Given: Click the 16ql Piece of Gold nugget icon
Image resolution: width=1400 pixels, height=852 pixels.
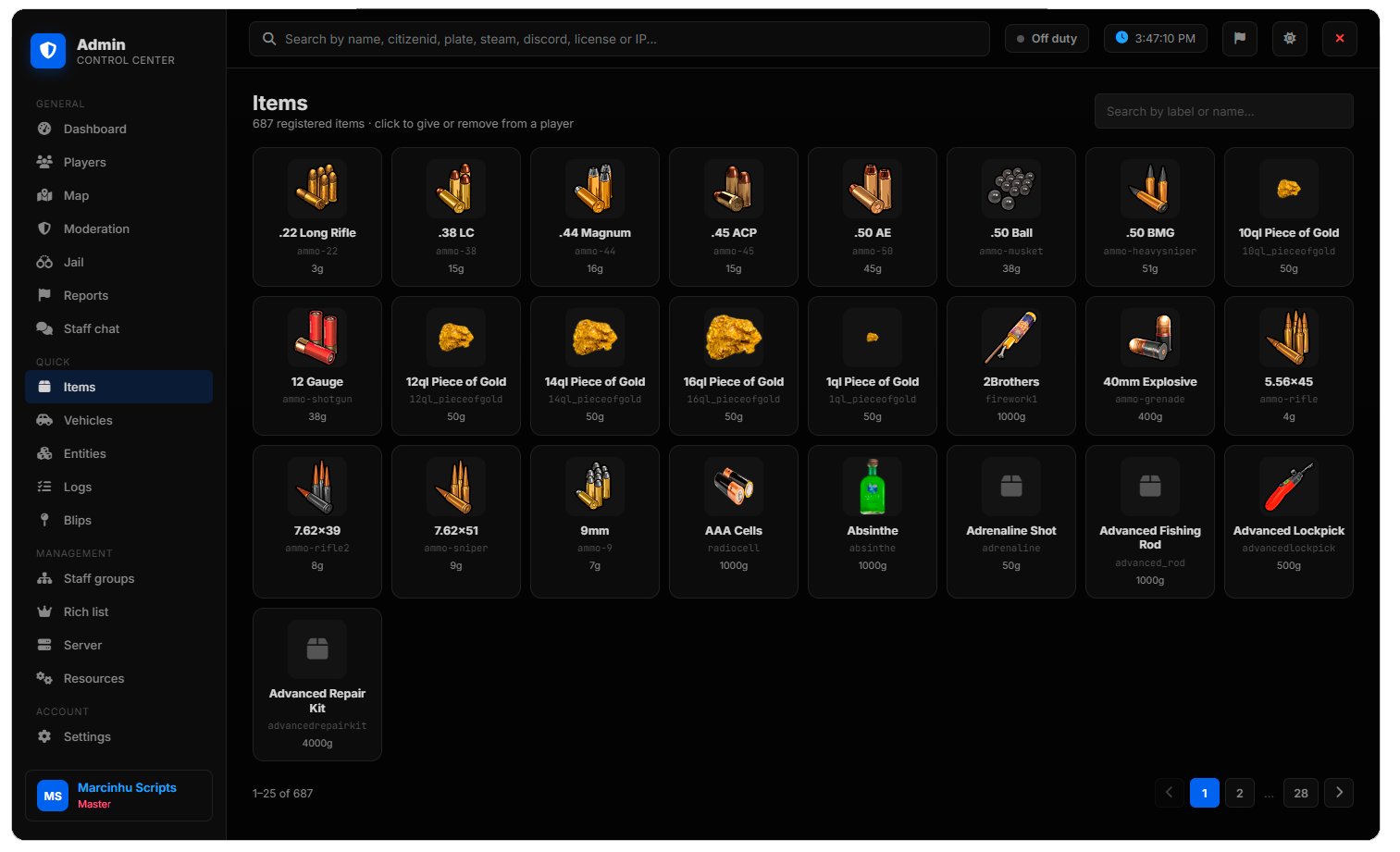Looking at the screenshot, I should (x=734, y=337).
